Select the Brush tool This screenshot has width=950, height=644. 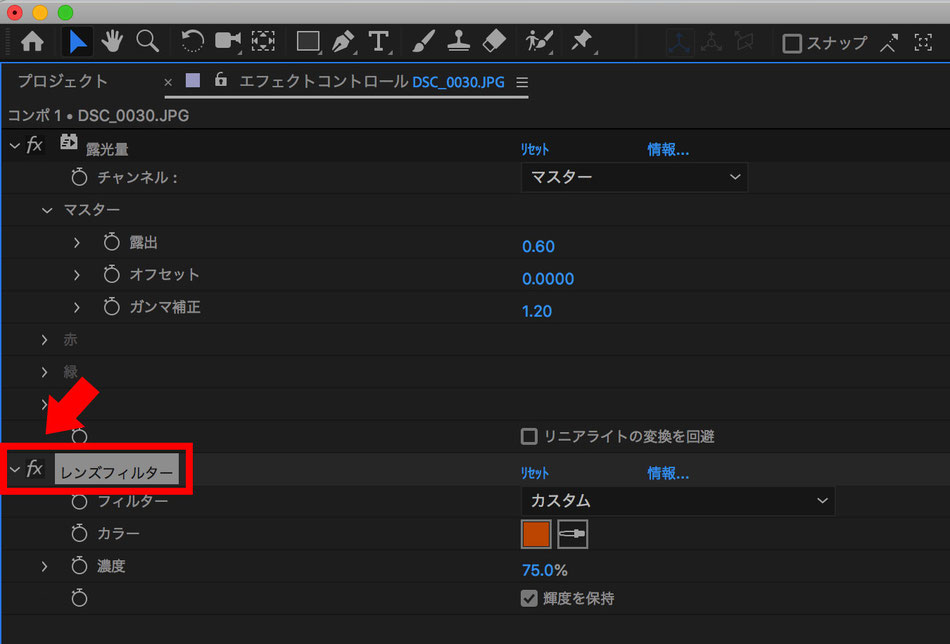(x=424, y=42)
